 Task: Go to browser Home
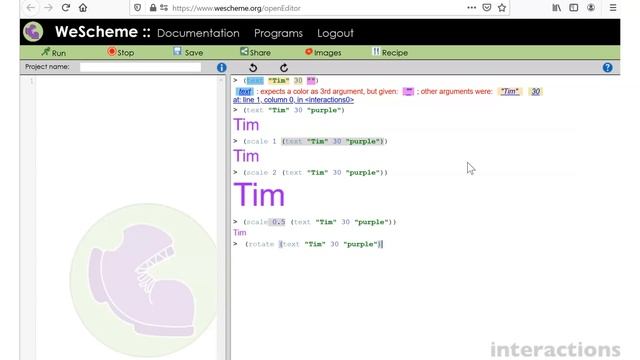83,8
